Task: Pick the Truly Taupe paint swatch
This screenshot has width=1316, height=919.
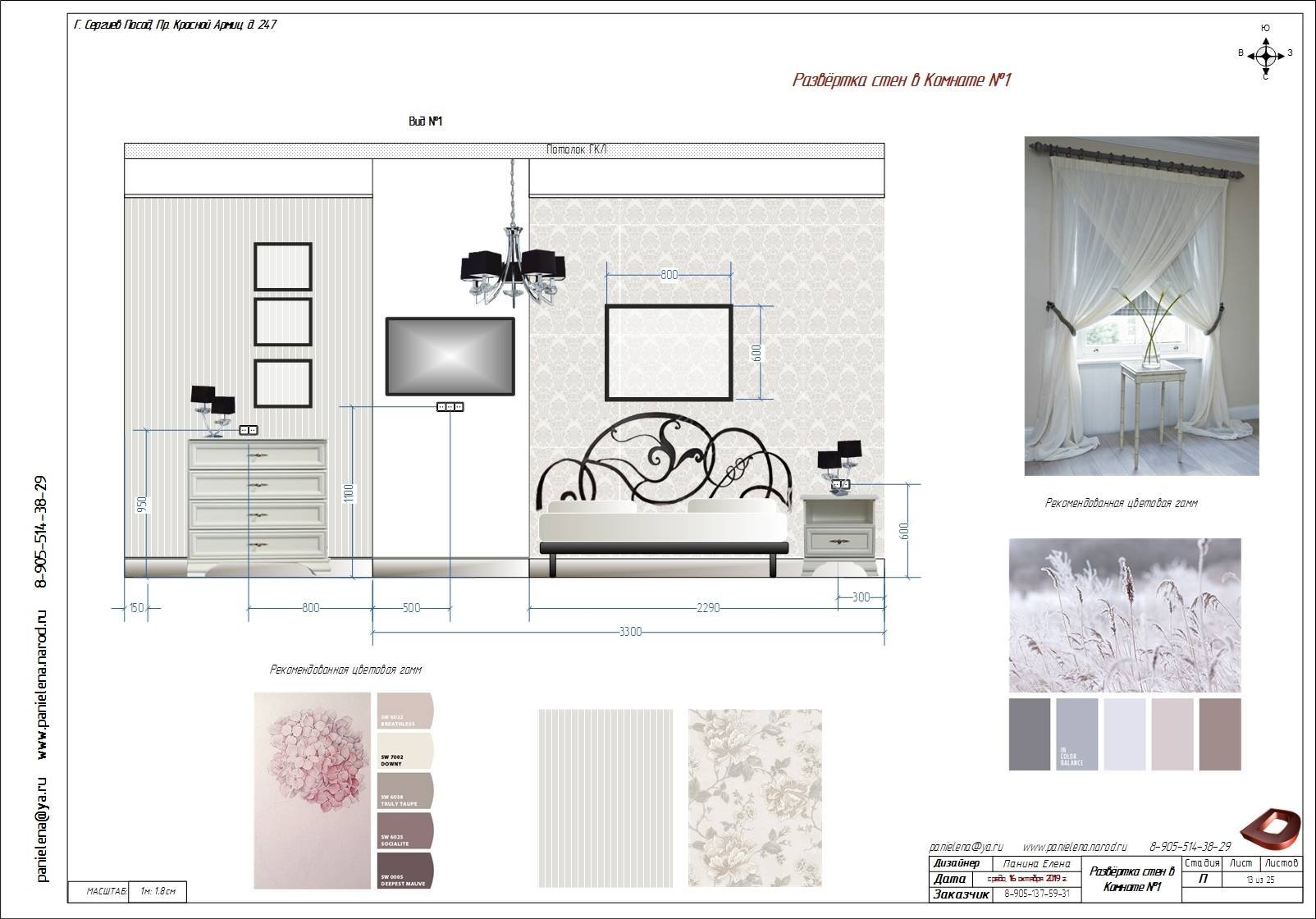Action: pos(404,791)
